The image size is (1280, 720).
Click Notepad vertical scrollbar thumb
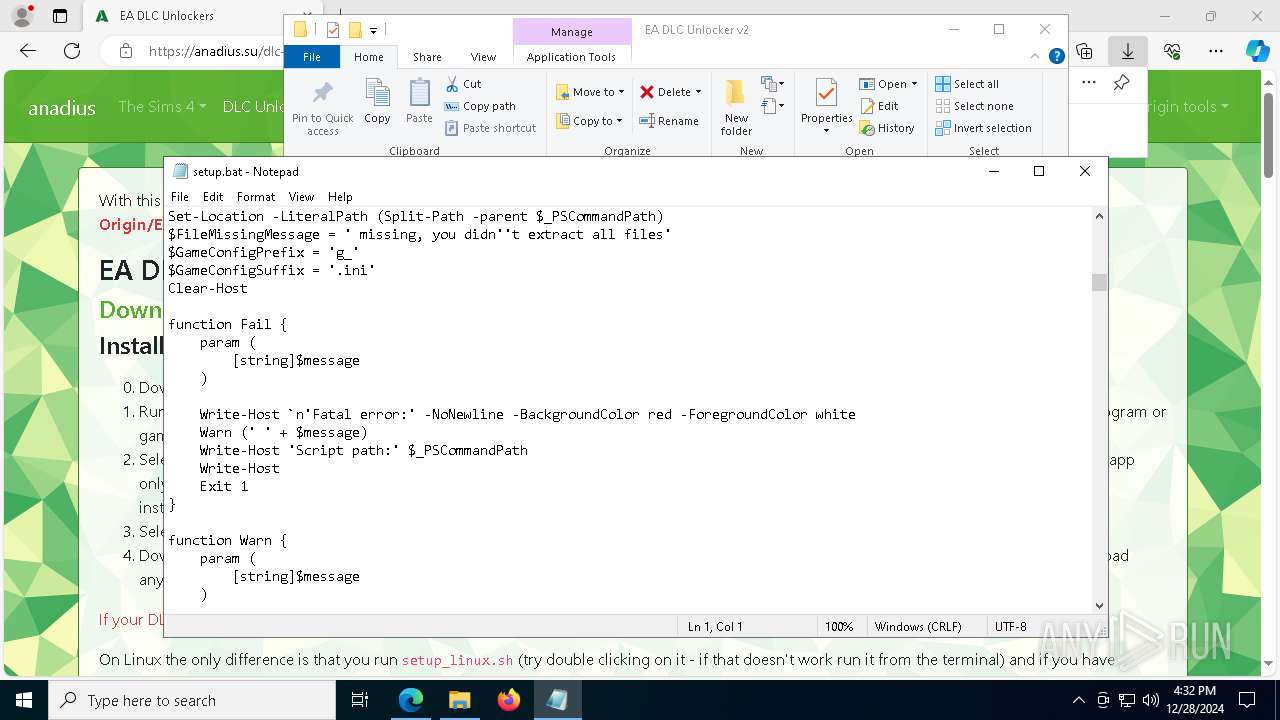tap(1099, 283)
